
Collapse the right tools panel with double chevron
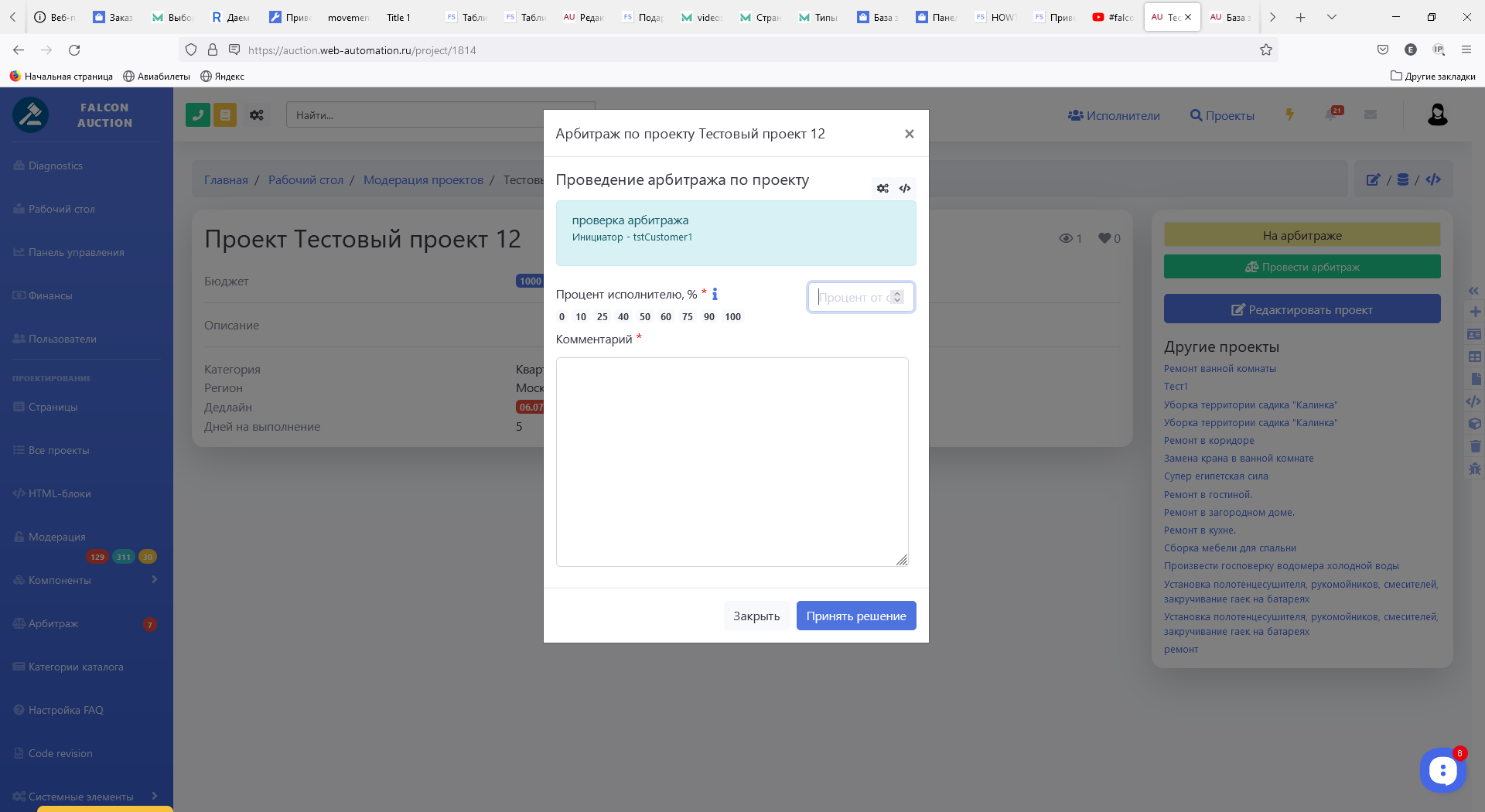click(x=1473, y=291)
